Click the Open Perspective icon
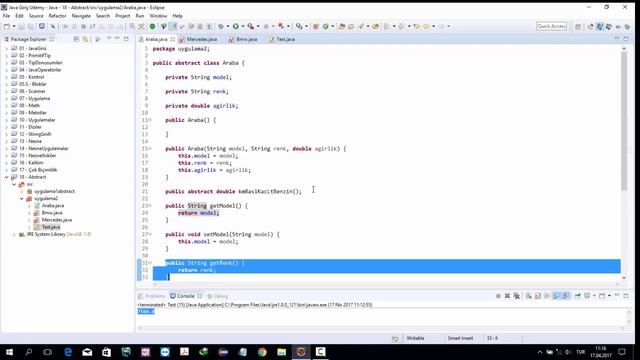 [578, 27]
